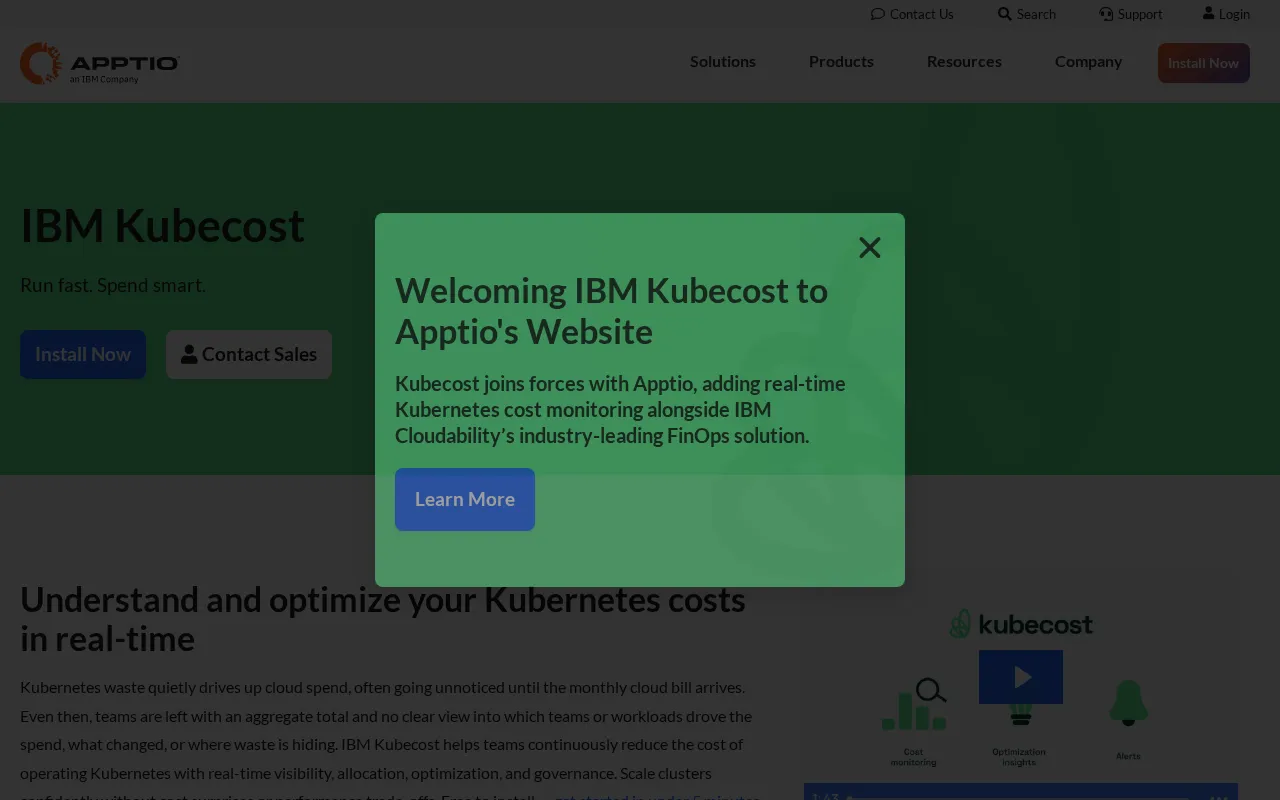This screenshot has height=800, width=1280.
Task: Click Learn More in the popup
Action: 465,499
